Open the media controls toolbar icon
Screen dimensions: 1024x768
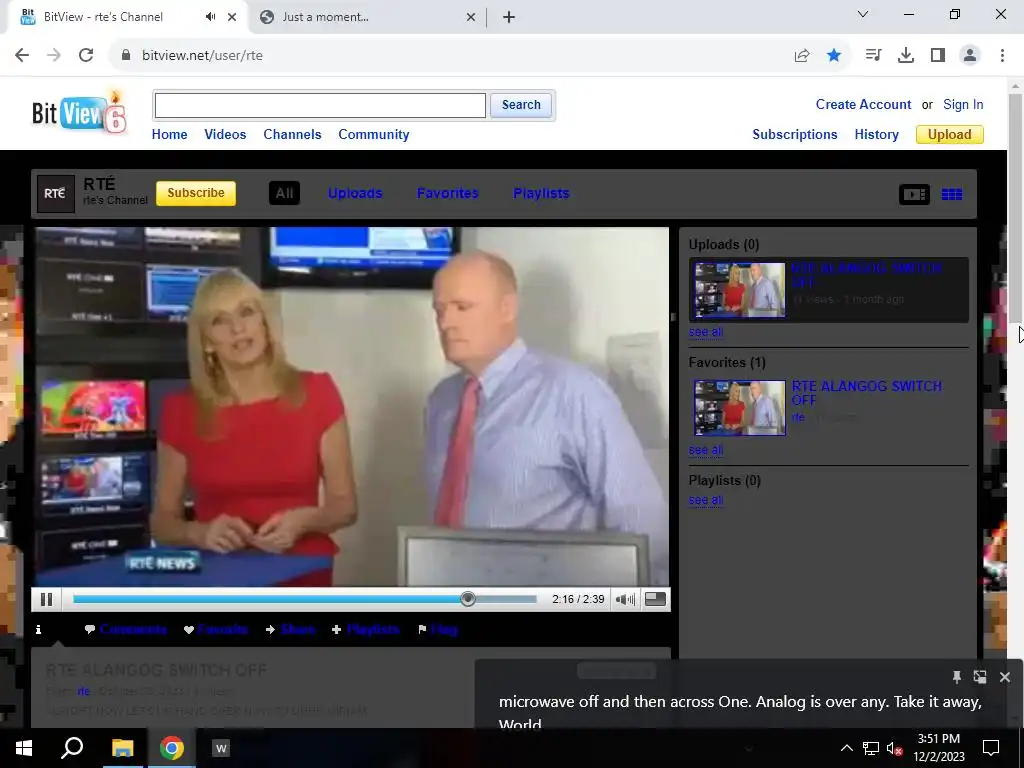point(873,56)
